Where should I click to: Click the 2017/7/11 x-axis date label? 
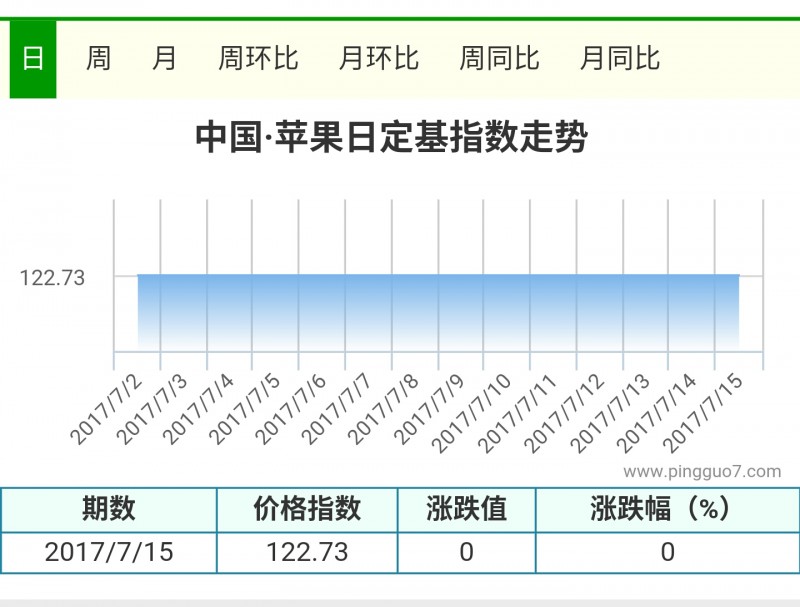tap(518, 414)
